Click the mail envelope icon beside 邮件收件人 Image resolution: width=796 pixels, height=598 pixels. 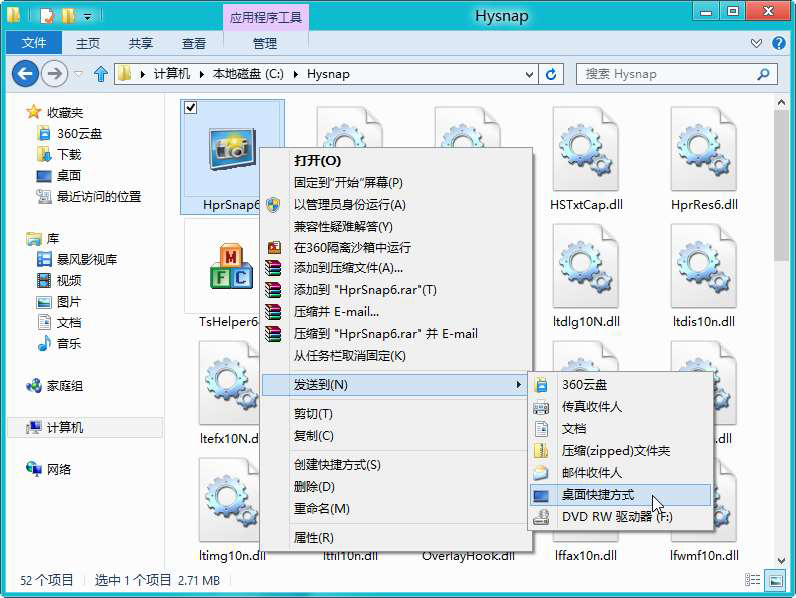(x=541, y=473)
